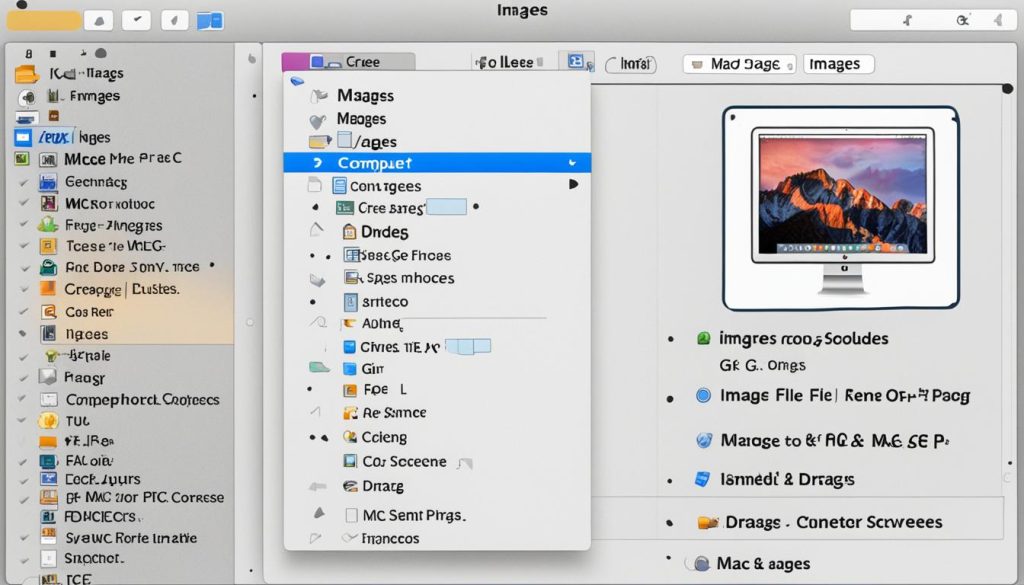Viewport: 1024px width, 585px height.
Task: Toggle the checkmark beside Fiaogr
Action: (24, 378)
